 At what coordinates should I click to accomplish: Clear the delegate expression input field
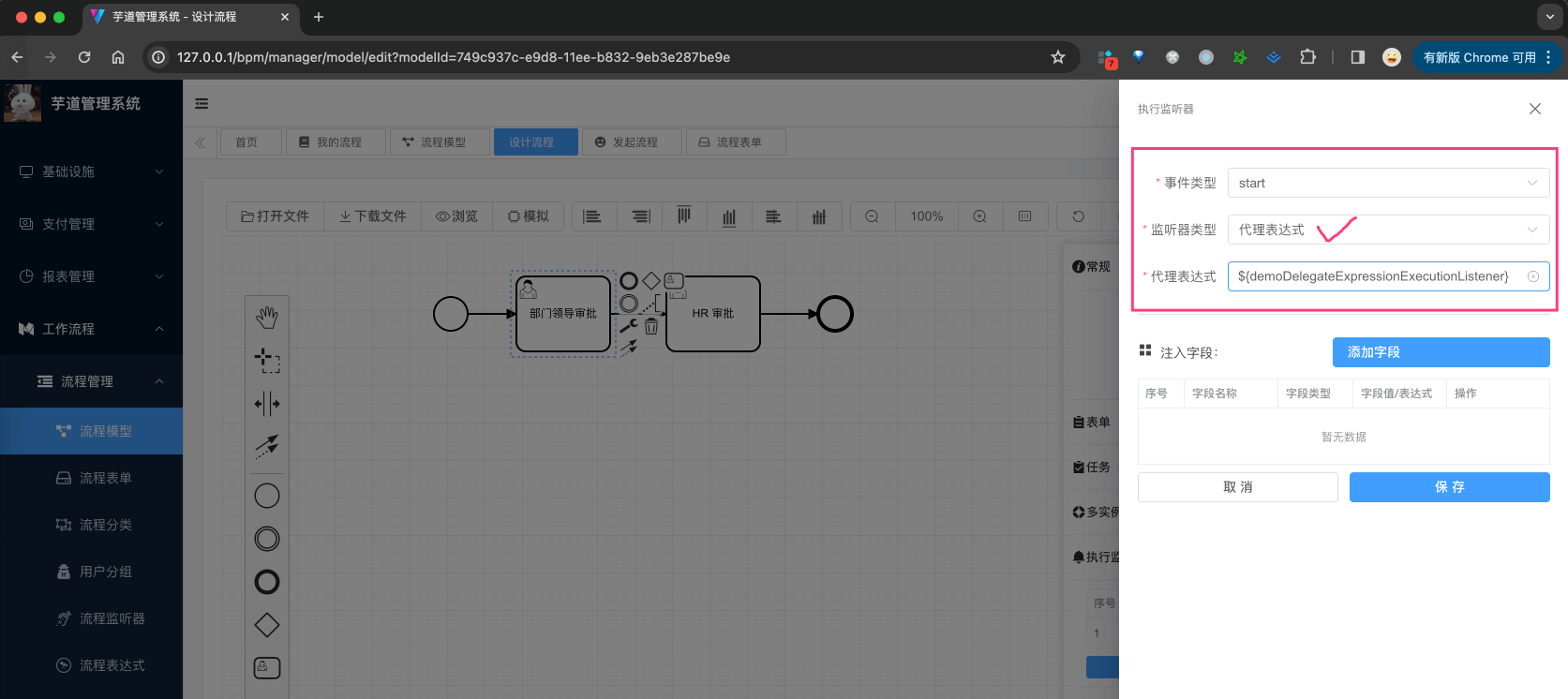coord(1533,276)
